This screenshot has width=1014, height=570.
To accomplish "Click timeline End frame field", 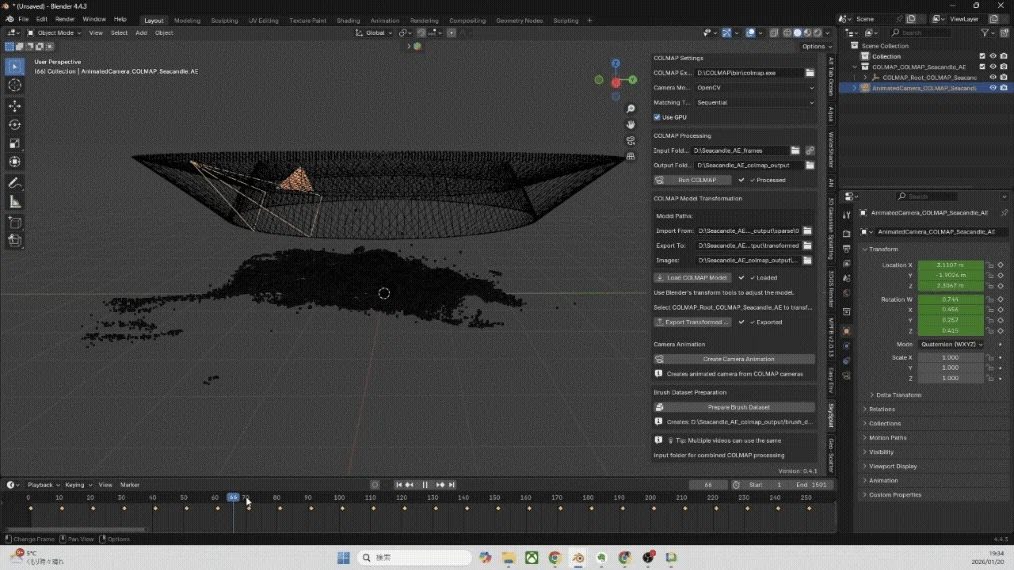I will click(812, 485).
